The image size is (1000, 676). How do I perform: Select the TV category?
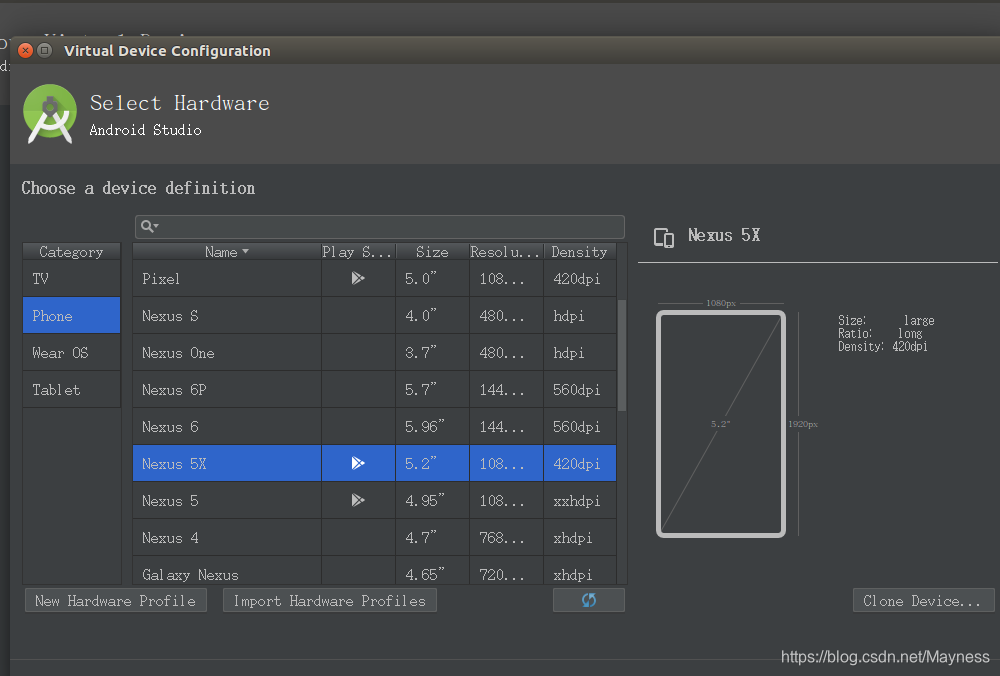(71, 279)
